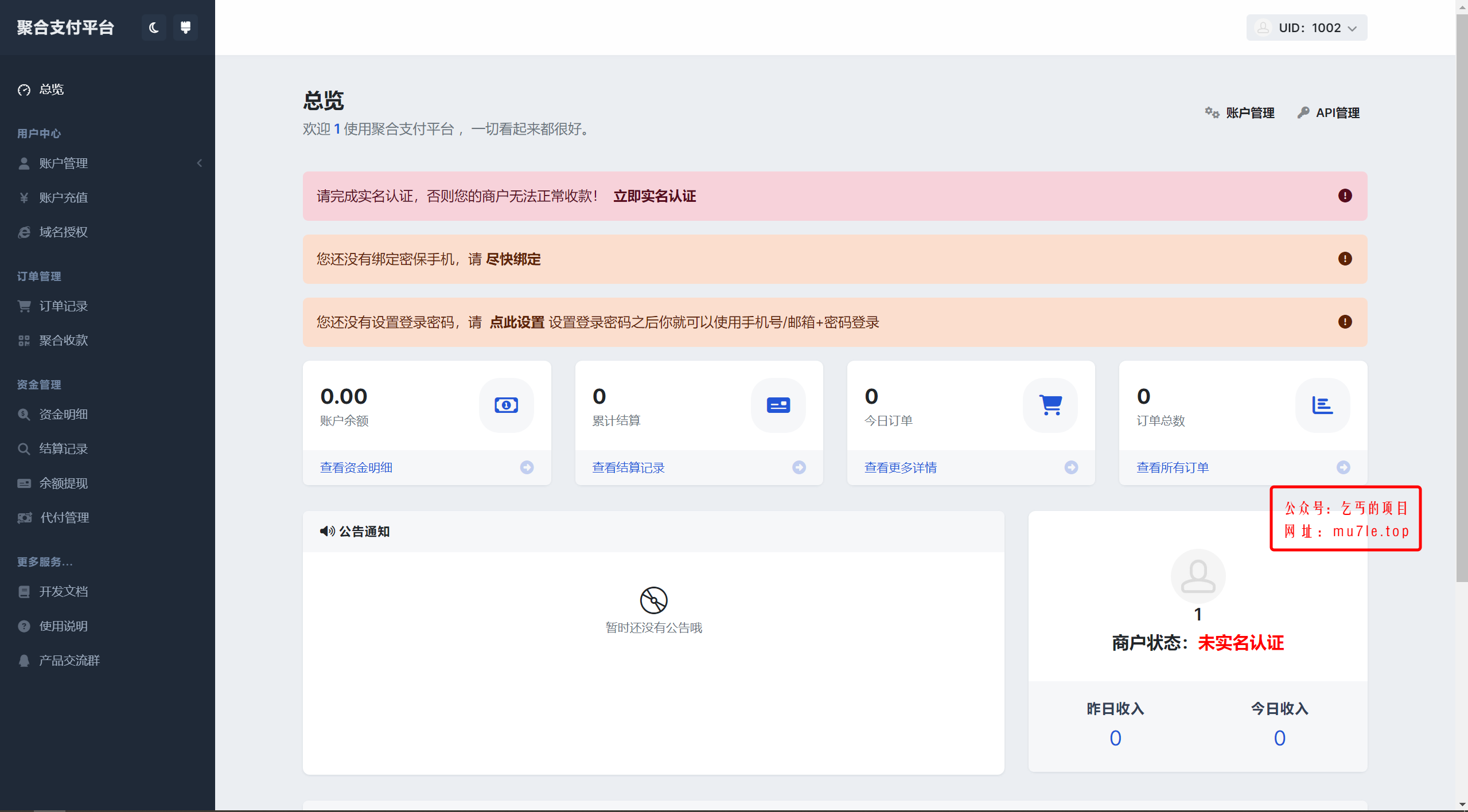1468x812 pixels.
Task: Click the arrow circle beside 查看资金明细
Action: point(527,467)
